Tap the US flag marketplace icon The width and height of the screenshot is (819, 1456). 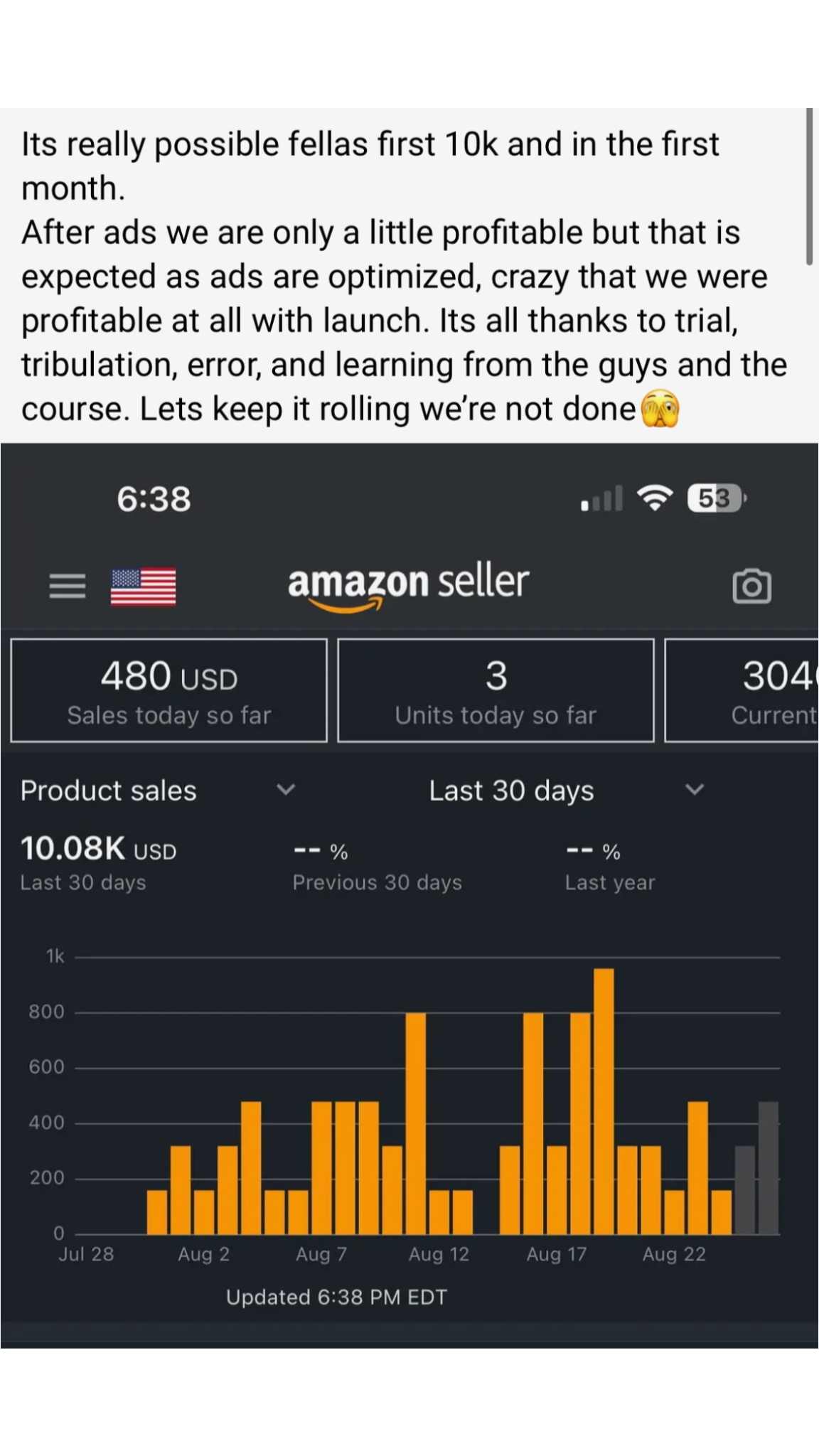tap(143, 587)
